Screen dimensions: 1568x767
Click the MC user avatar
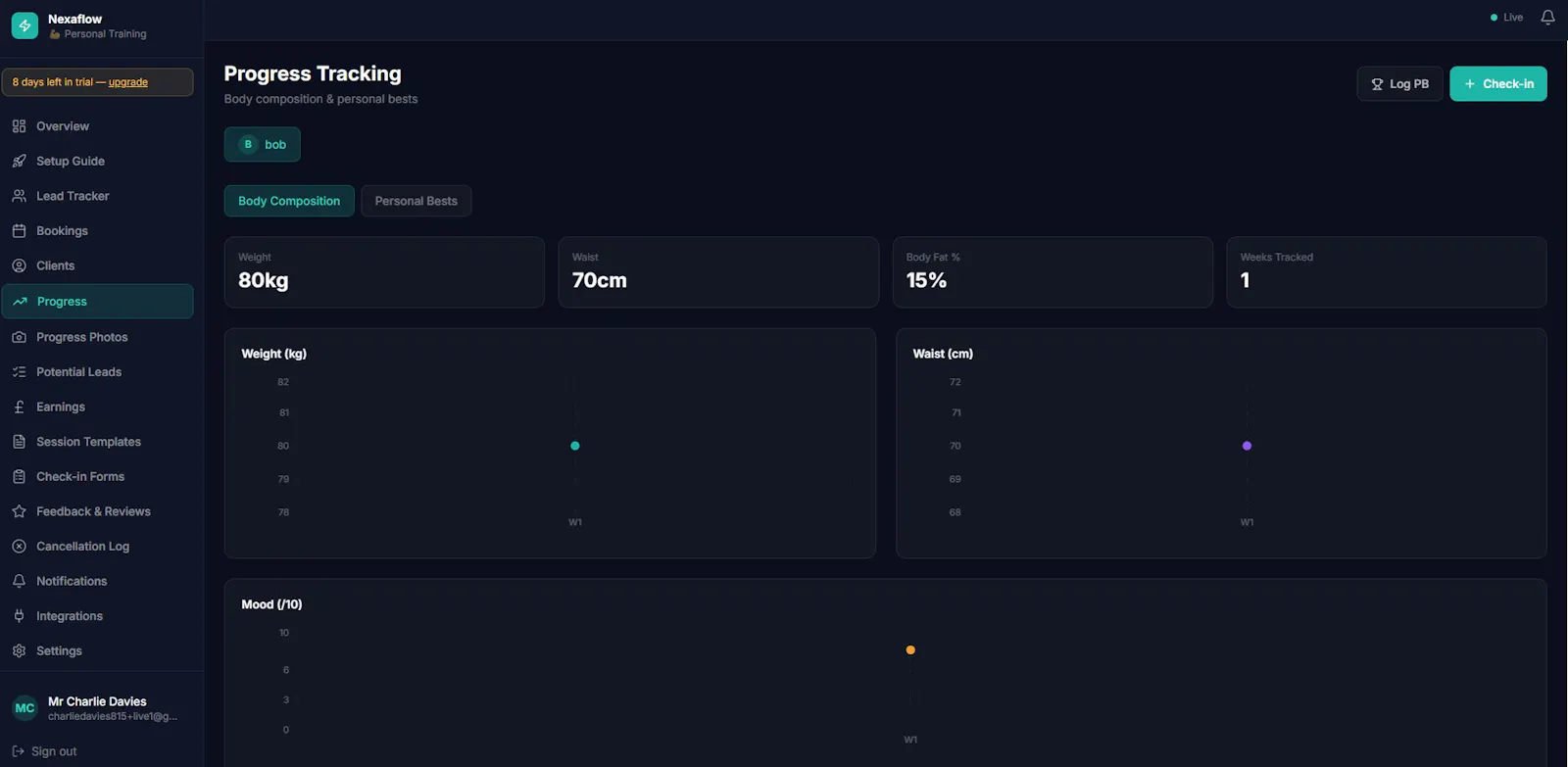[x=24, y=708]
